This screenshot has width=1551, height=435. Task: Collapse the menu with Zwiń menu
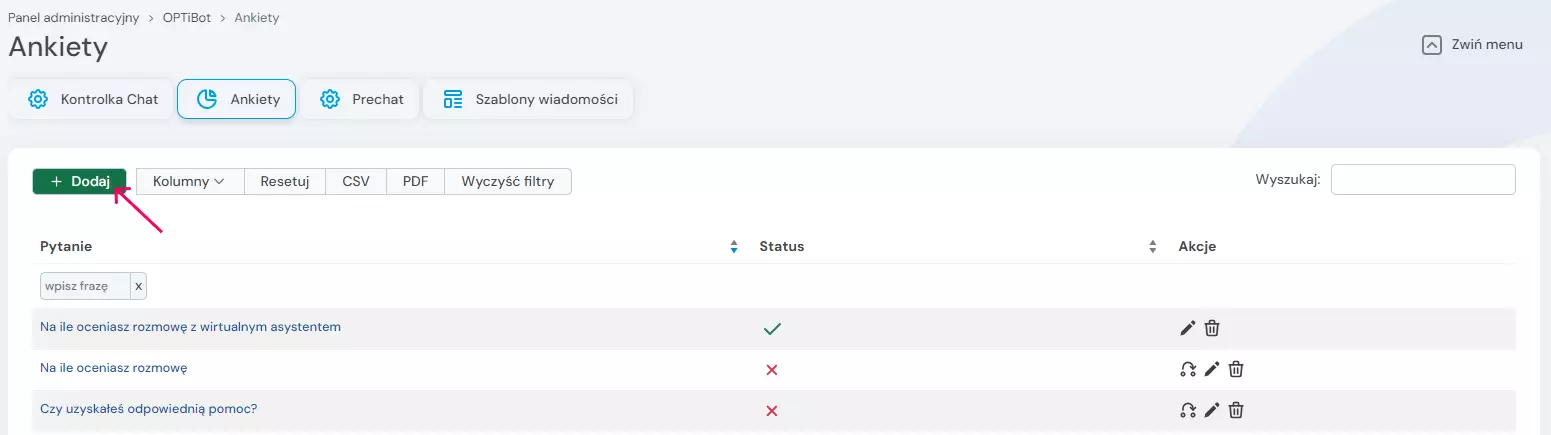[x=1472, y=45]
